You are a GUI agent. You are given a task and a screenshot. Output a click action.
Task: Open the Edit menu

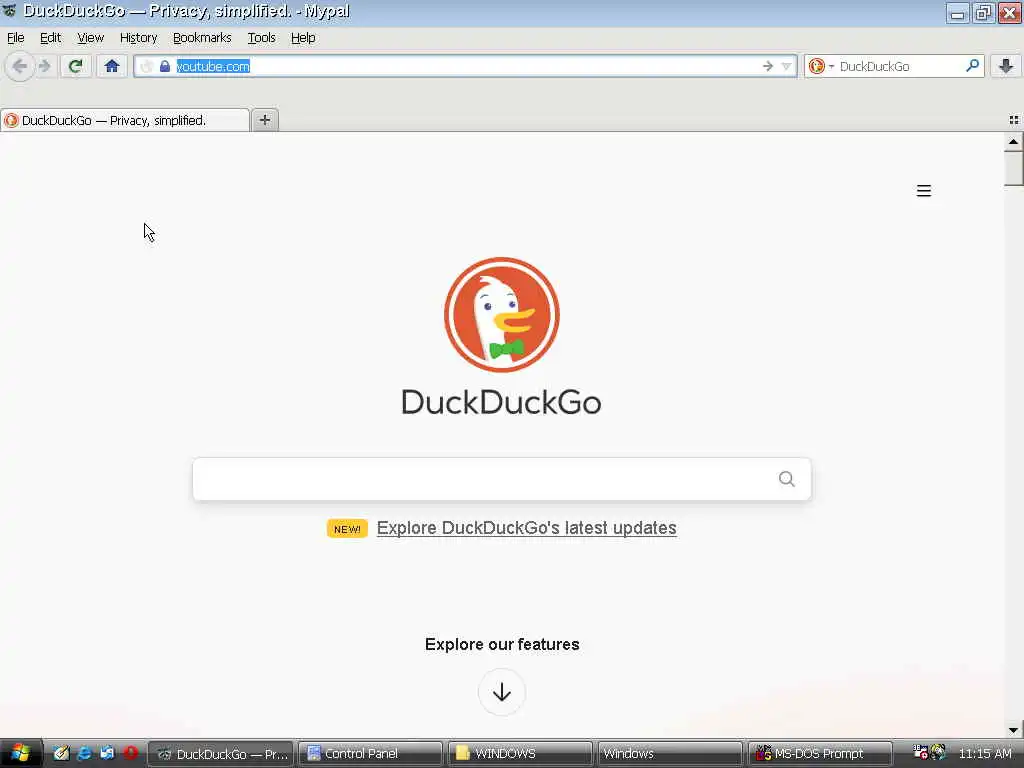pos(50,38)
